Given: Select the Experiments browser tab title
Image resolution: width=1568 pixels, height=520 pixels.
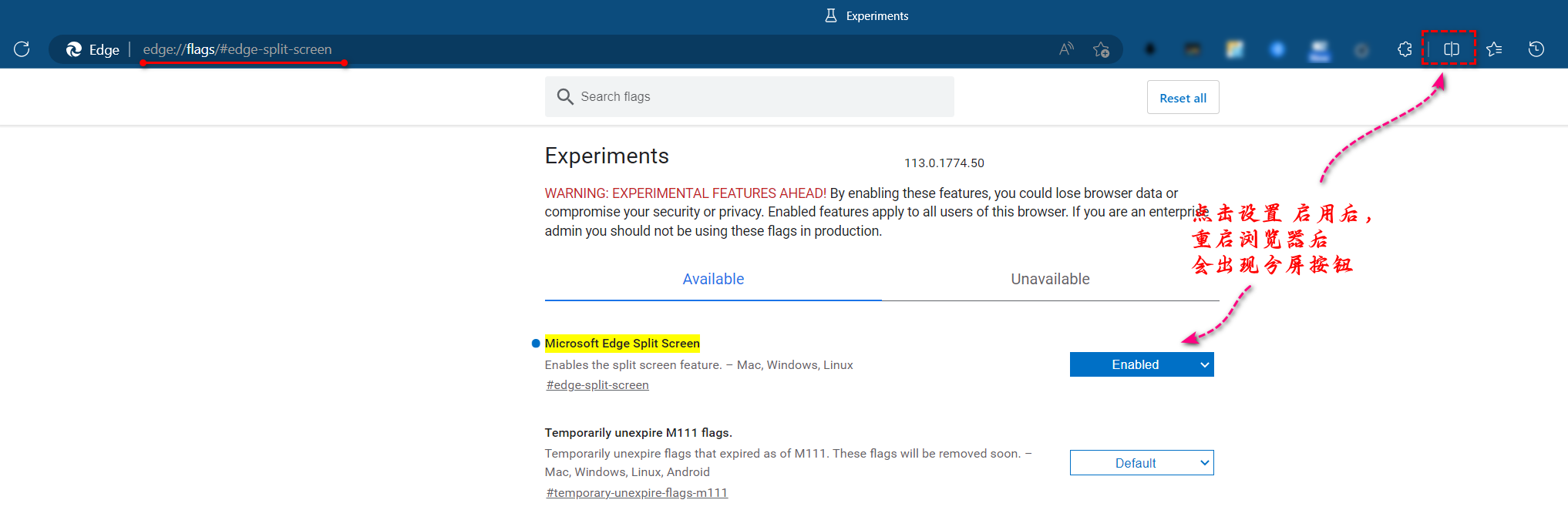Looking at the screenshot, I should 877,15.
